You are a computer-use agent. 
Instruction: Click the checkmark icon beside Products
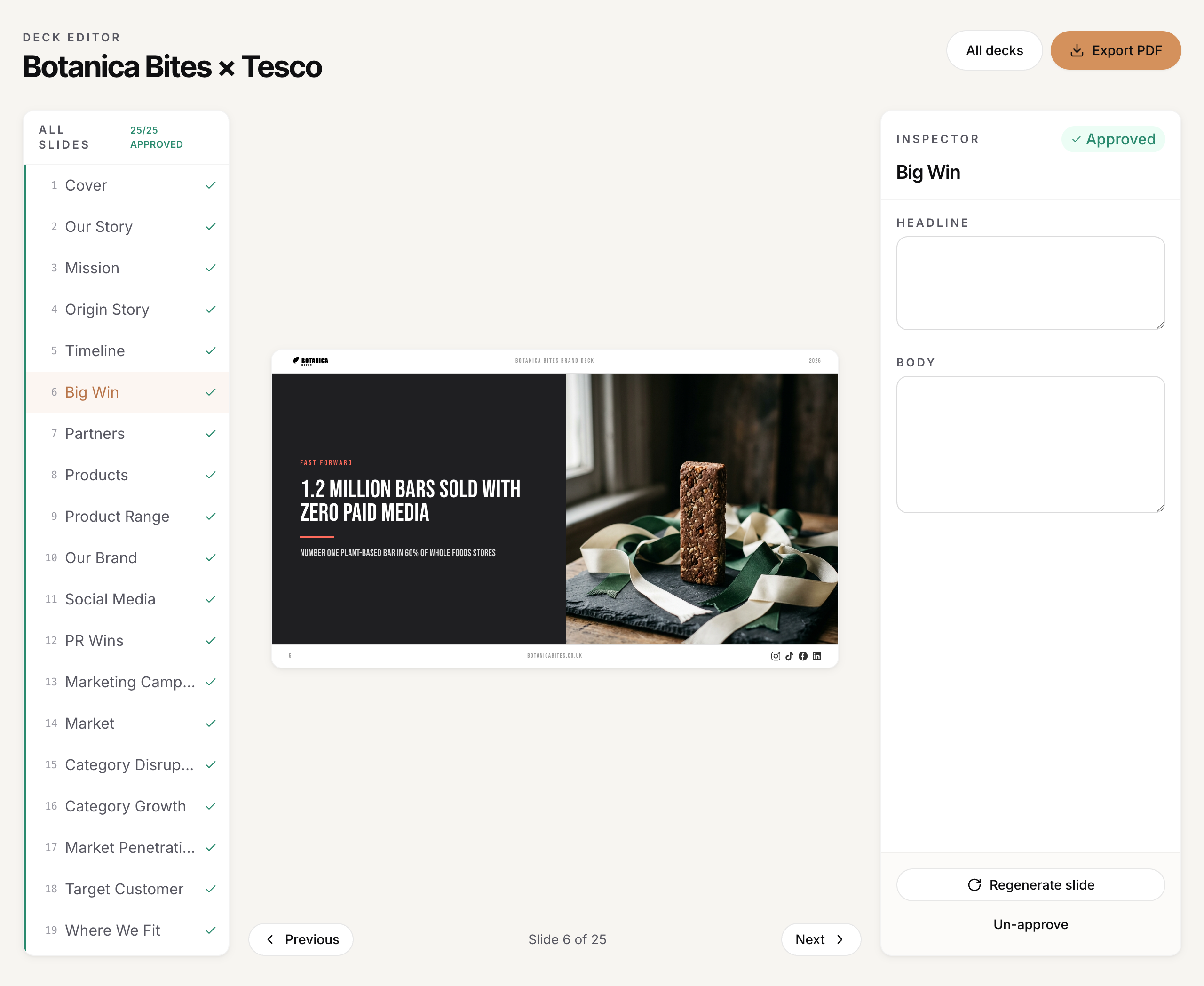(211, 476)
